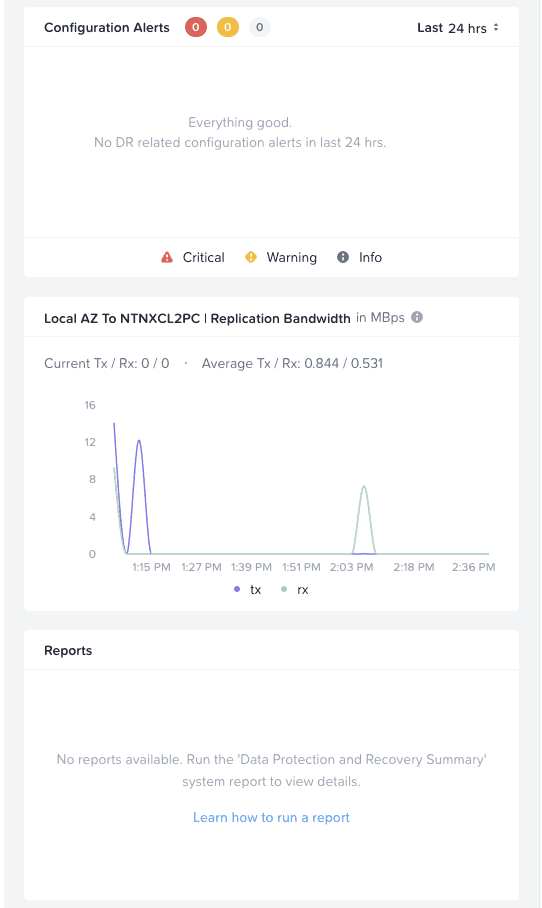Click the red critical alerts count badge

196,27
